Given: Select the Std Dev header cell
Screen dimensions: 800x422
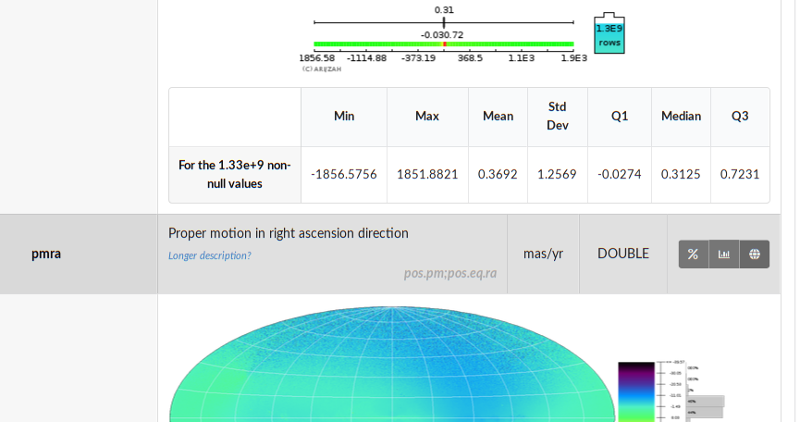Looking at the screenshot, I should coord(558,117).
